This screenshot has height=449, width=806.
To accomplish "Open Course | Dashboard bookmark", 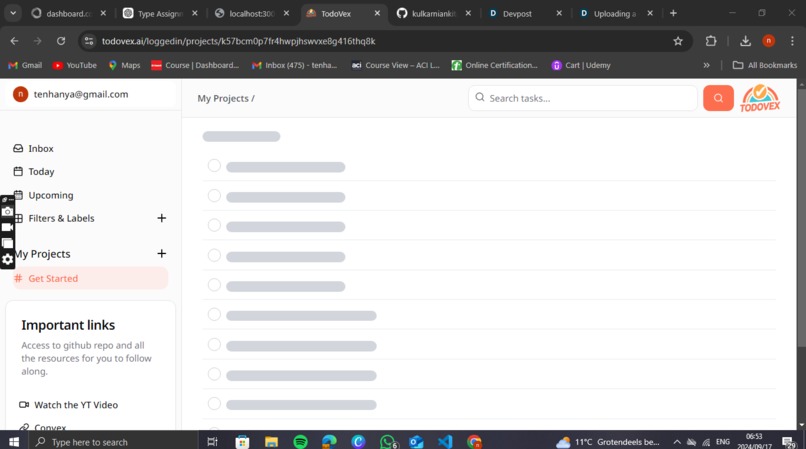I will tap(195, 65).
